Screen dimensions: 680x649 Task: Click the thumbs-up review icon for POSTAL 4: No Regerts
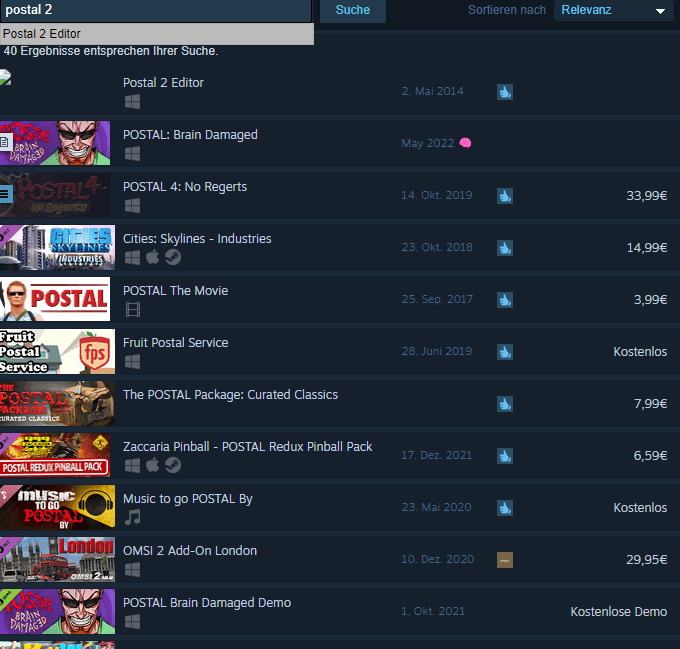tap(505, 196)
